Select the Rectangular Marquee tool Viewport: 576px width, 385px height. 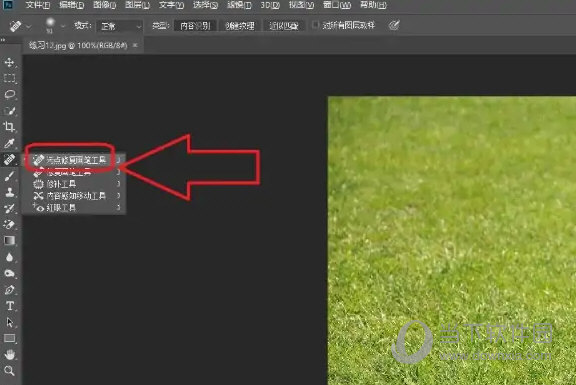click(x=9, y=78)
